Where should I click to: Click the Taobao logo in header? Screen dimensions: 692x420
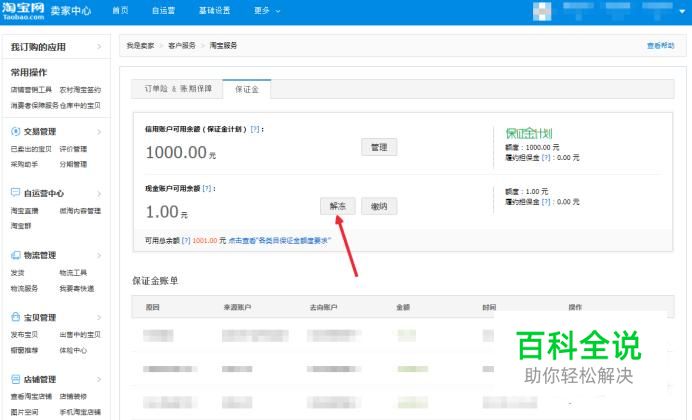(23, 11)
